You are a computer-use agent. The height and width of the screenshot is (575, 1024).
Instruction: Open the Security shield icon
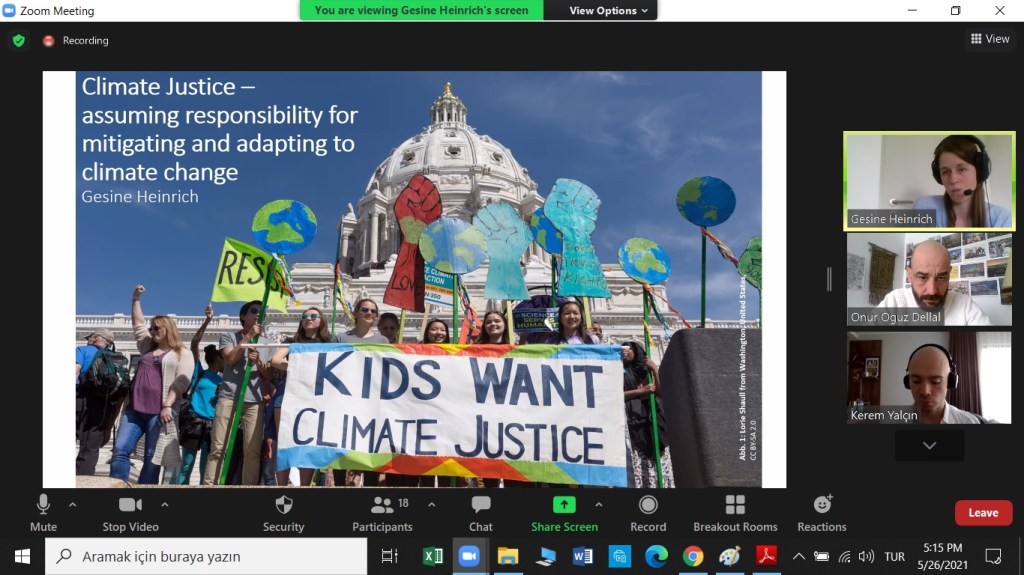pos(283,505)
